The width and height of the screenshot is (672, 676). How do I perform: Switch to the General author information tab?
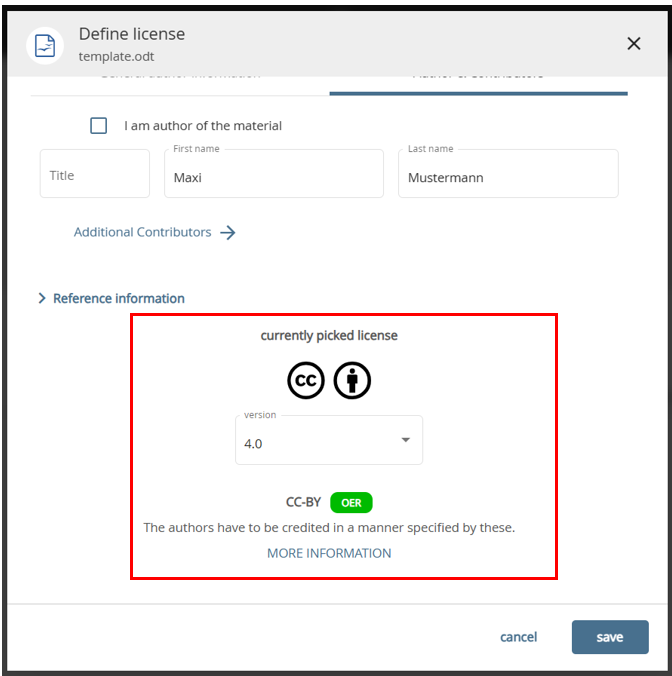tap(180, 78)
